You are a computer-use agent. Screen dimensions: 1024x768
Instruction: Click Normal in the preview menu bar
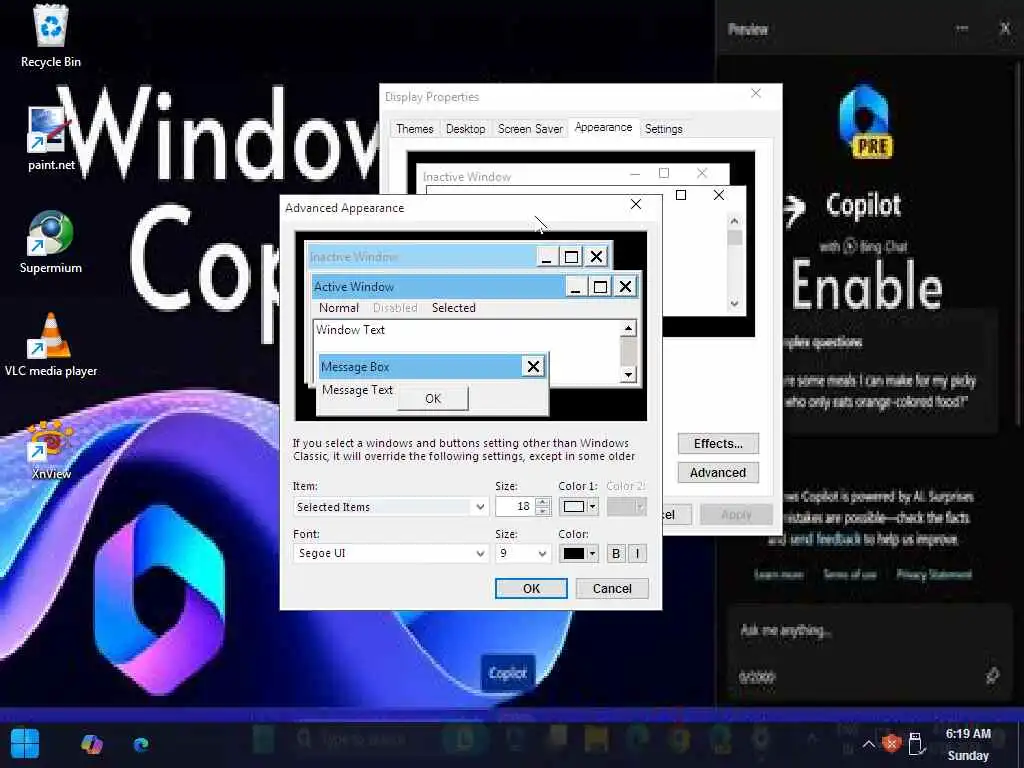[339, 308]
